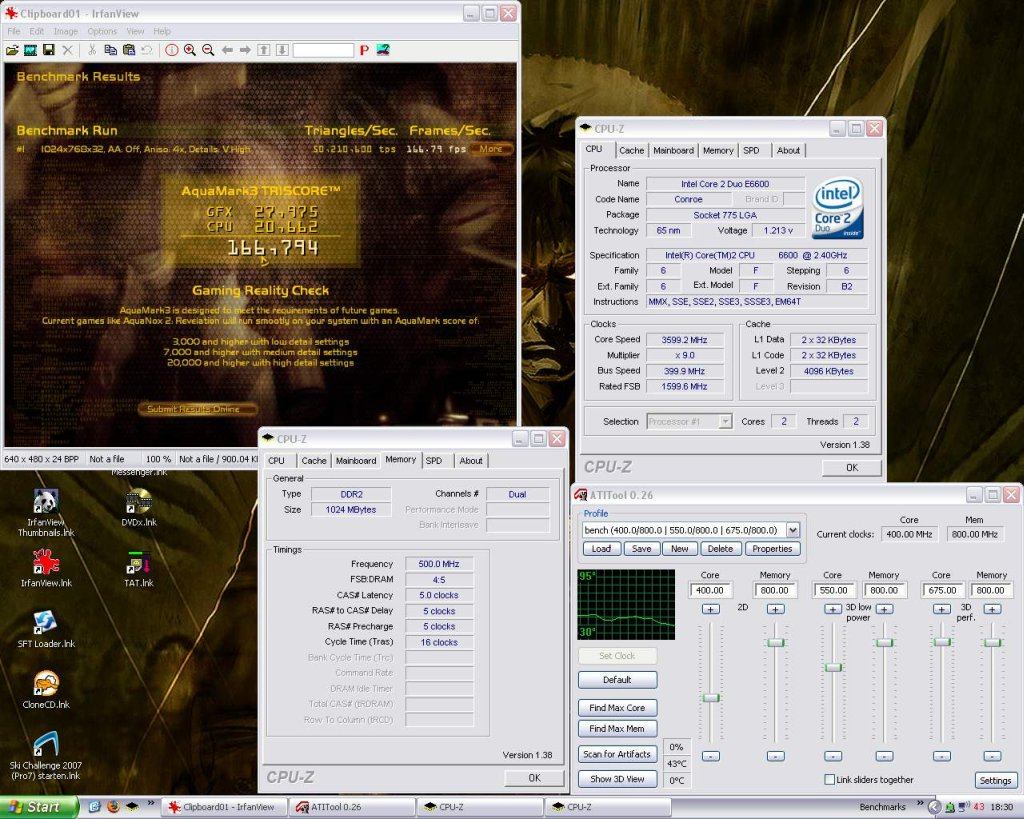Switch to Mainboard tab in processor CPU-Z window
Viewport: 1024px width, 819px height.
[673, 150]
